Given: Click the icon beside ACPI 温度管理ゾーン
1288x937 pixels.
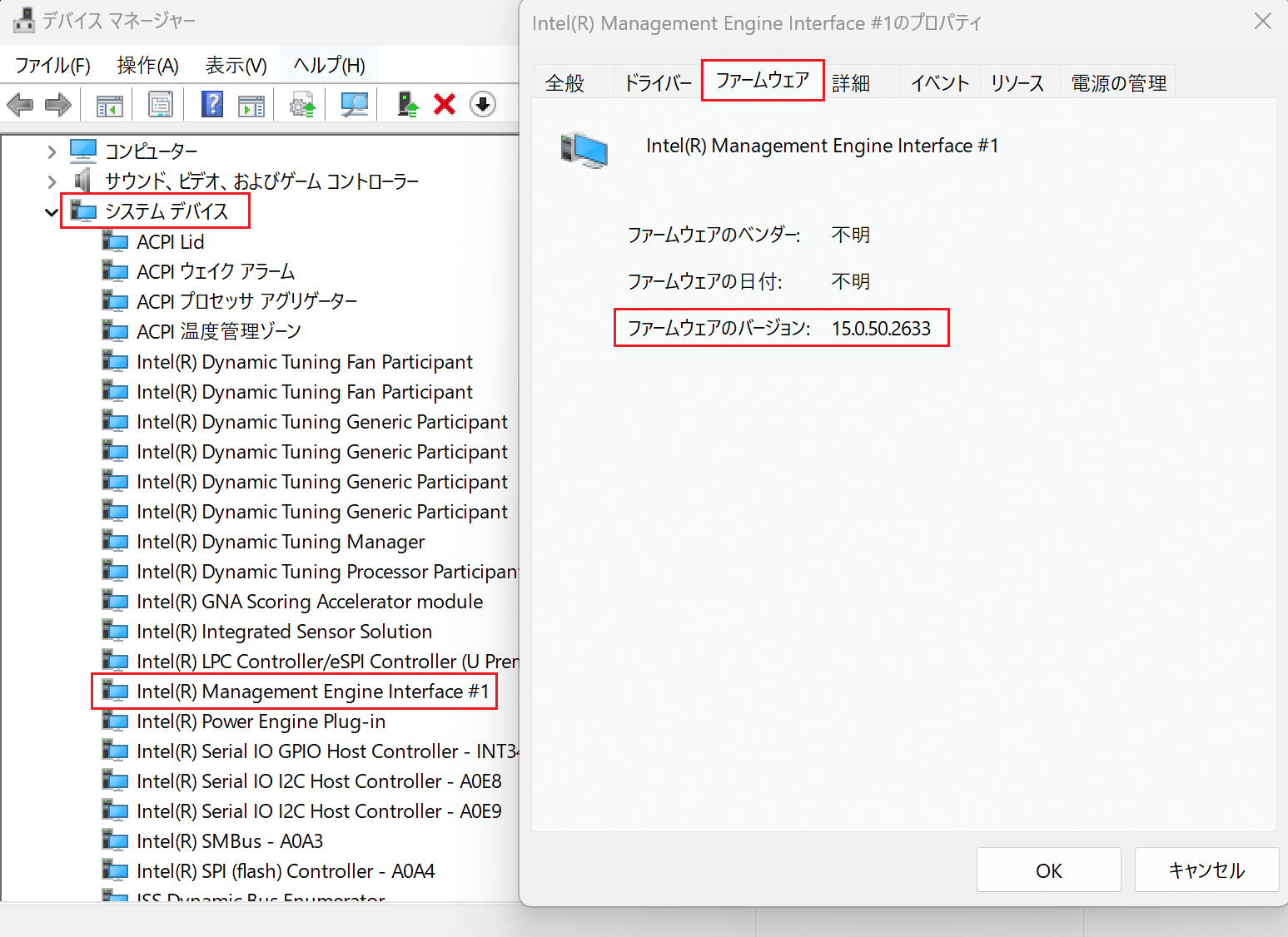Looking at the screenshot, I should 115,331.
